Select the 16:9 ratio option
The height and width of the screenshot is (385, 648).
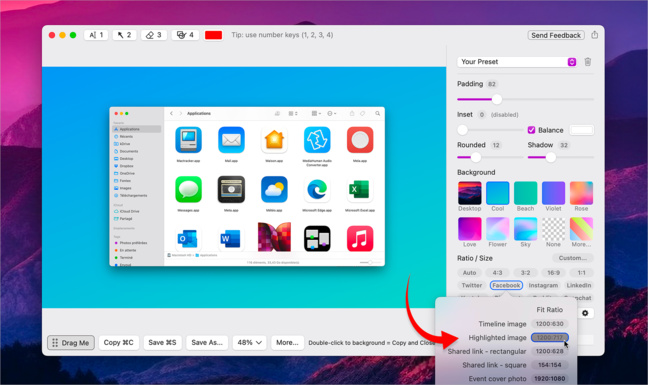coord(553,273)
